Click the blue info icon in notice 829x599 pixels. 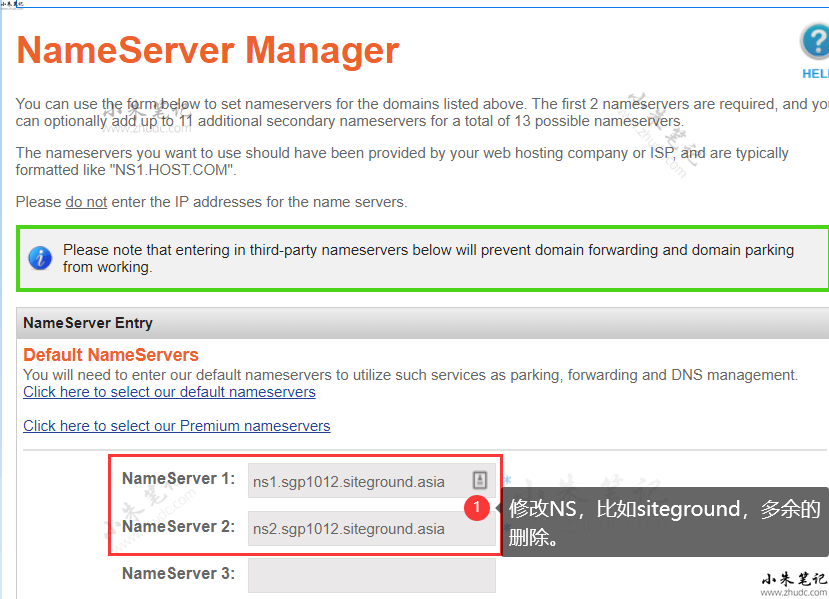(x=39, y=258)
